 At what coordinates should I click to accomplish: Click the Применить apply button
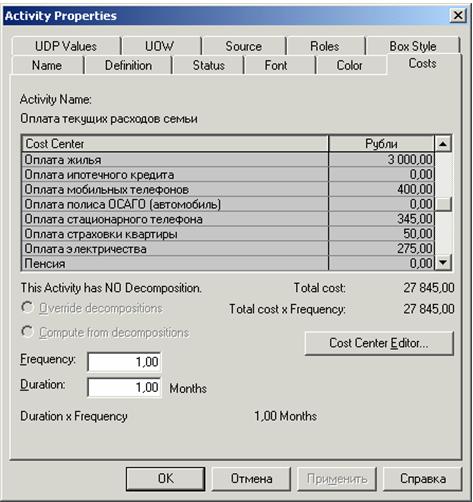point(337,479)
